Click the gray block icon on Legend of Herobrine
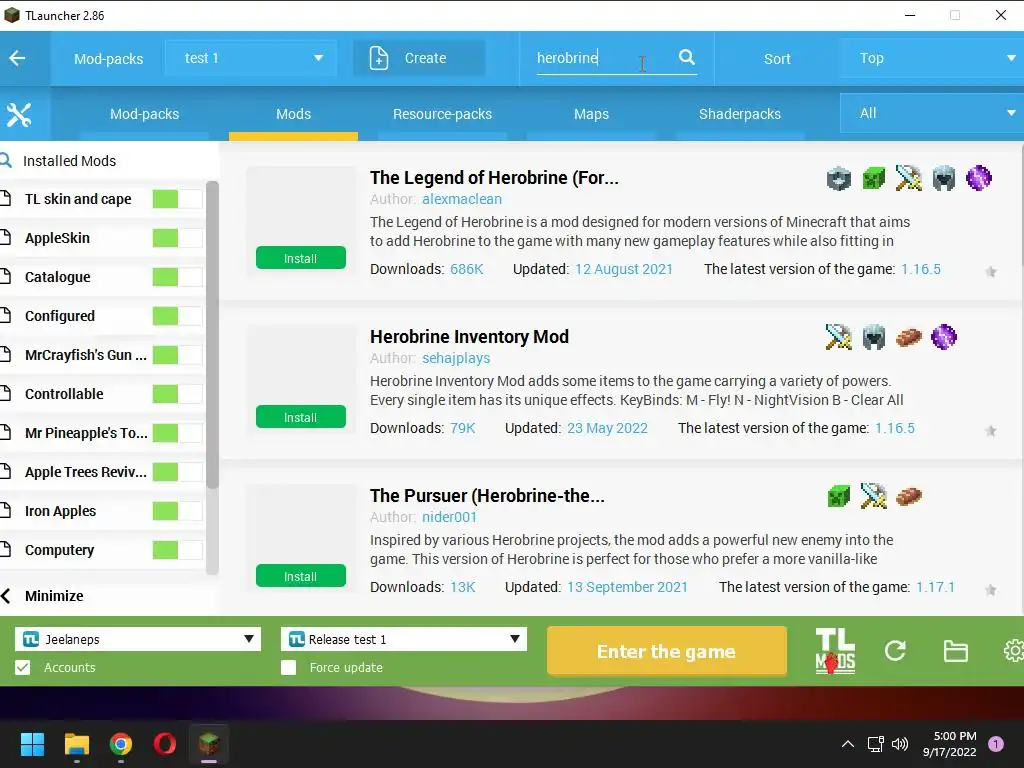The width and height of the screenshot is (1024, 768). tap(839, 178)
